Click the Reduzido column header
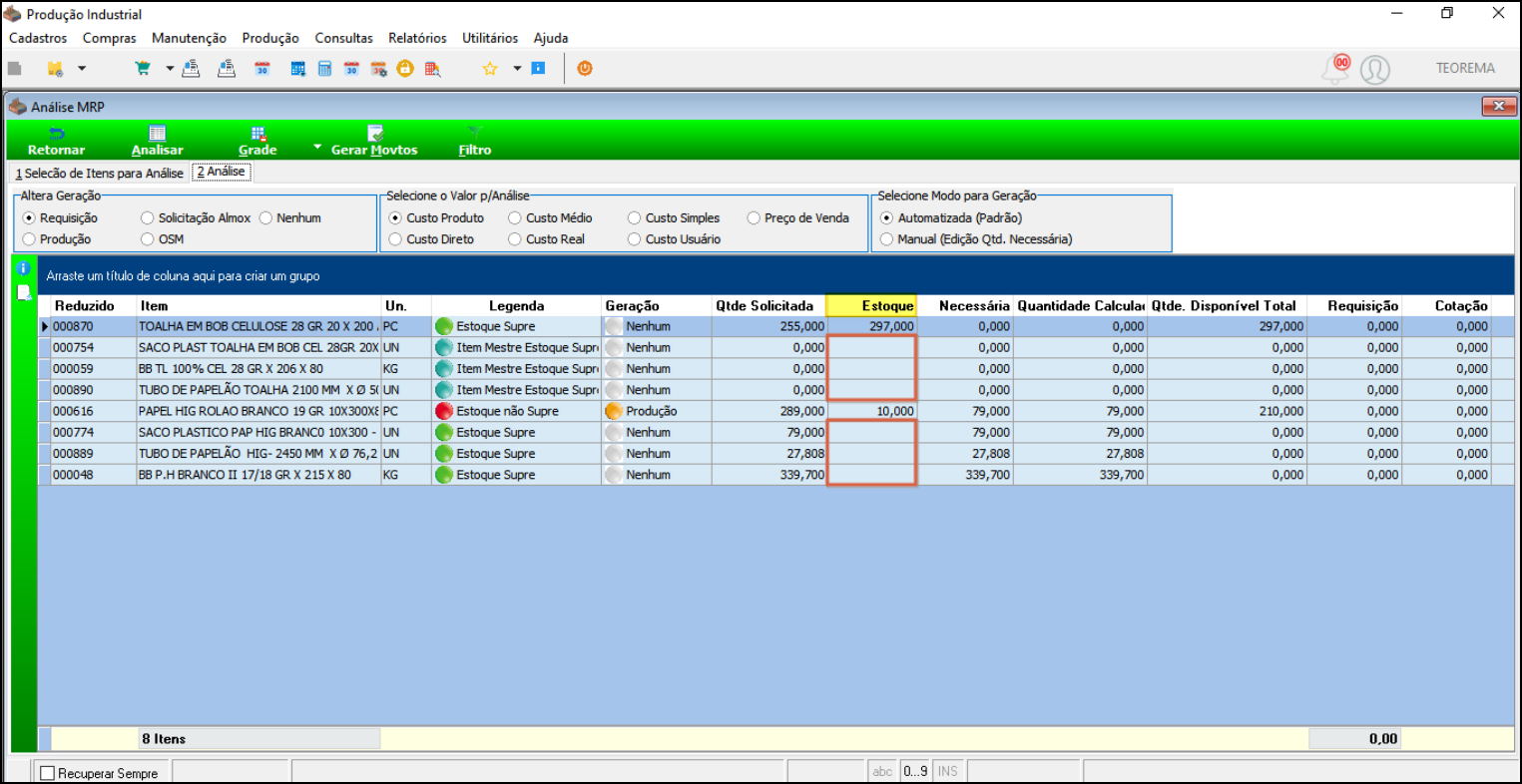 pyautogui.click(x=94, y=306)
